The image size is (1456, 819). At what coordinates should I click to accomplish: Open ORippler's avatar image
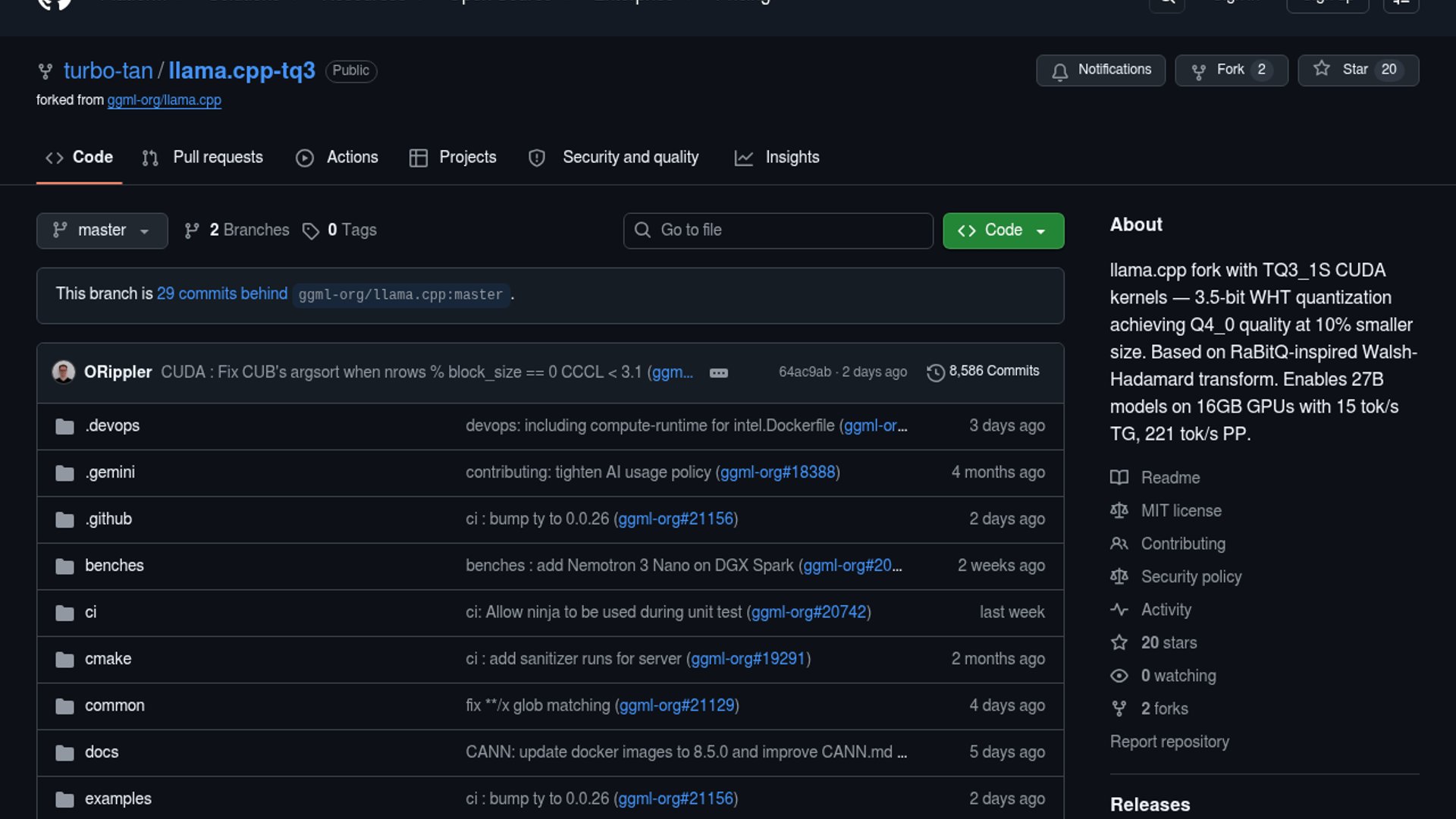(x=64, y=372)
